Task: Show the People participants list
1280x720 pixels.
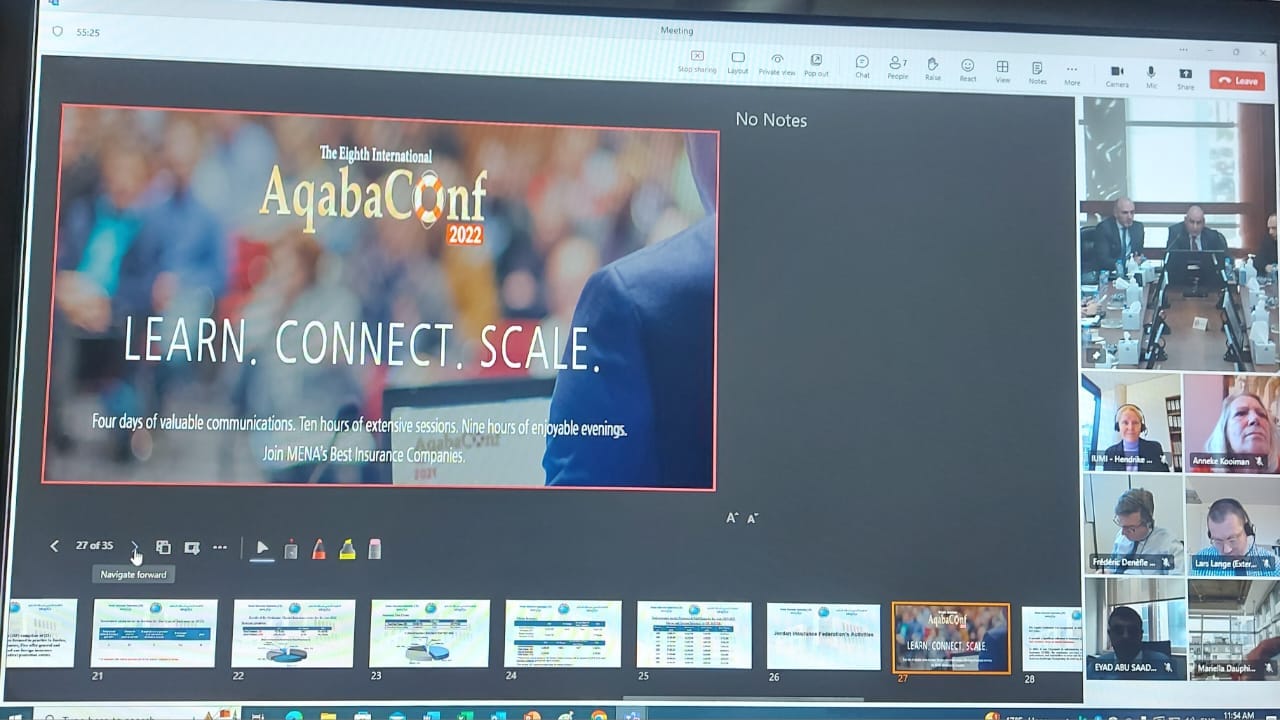Action: coord(898,68)
